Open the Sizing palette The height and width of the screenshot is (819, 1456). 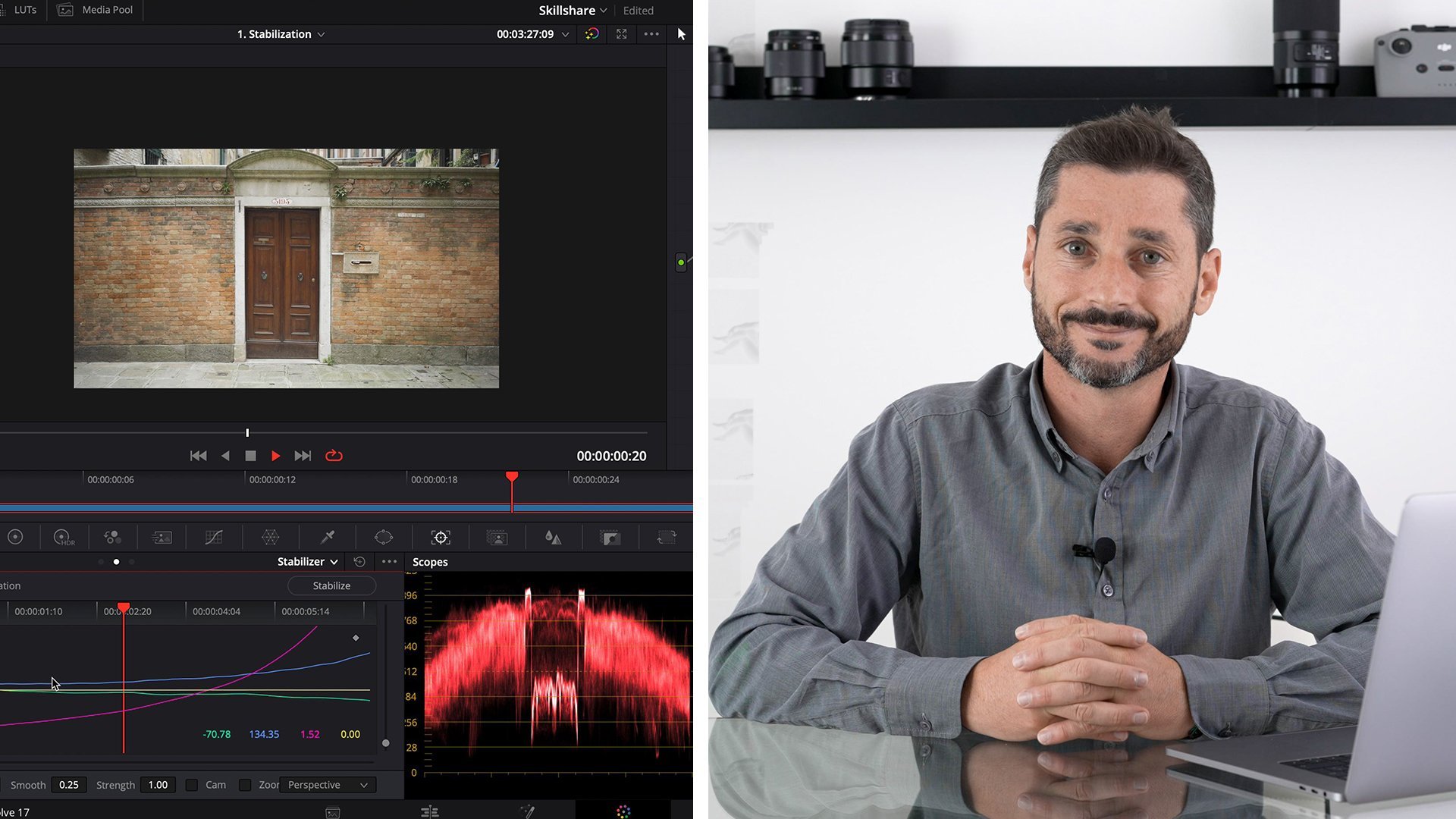click(x=667, y=538)
